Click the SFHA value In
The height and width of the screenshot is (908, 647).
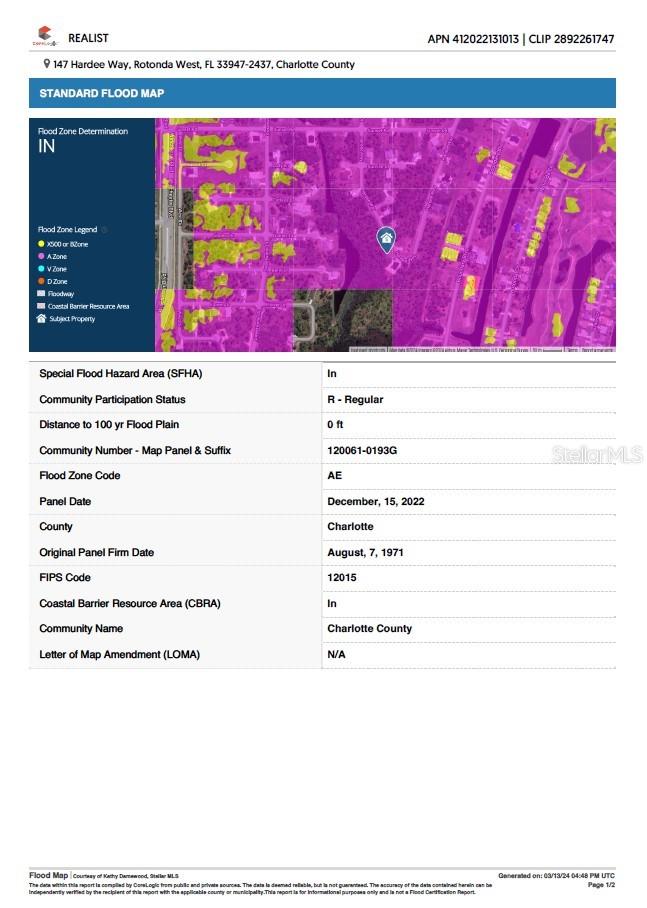(332, 374)
